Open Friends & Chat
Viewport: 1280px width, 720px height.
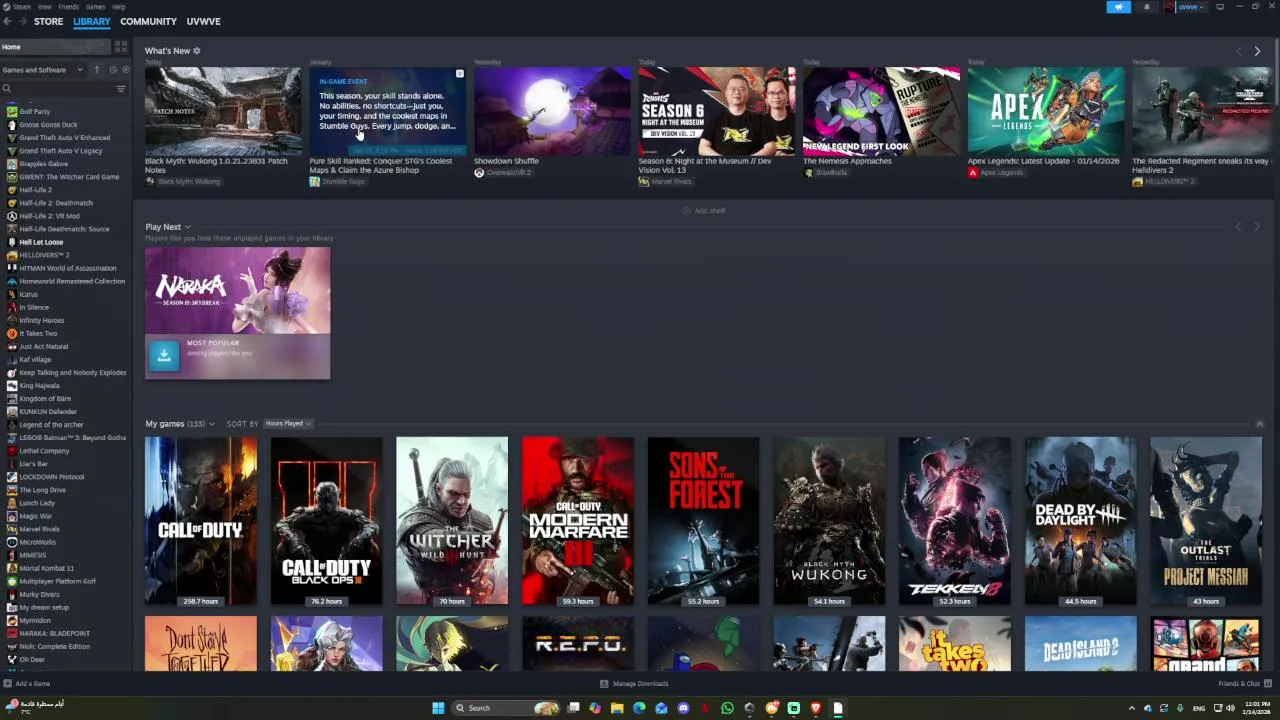click(1243, 684)
